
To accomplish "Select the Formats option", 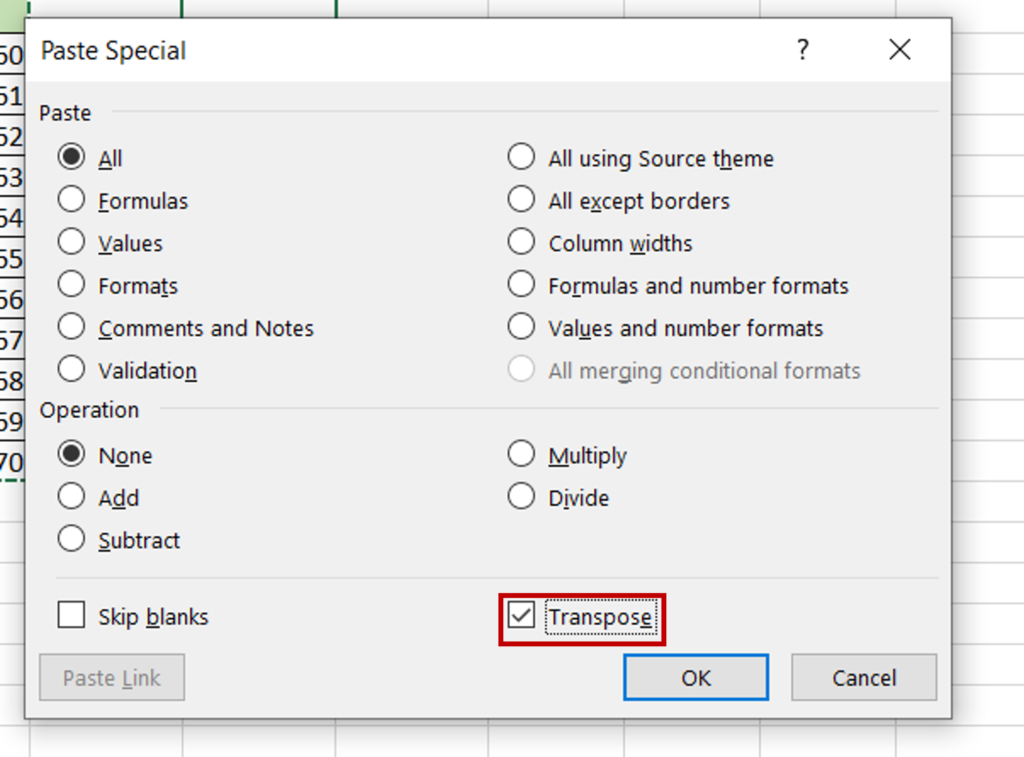I will (71, 284).
